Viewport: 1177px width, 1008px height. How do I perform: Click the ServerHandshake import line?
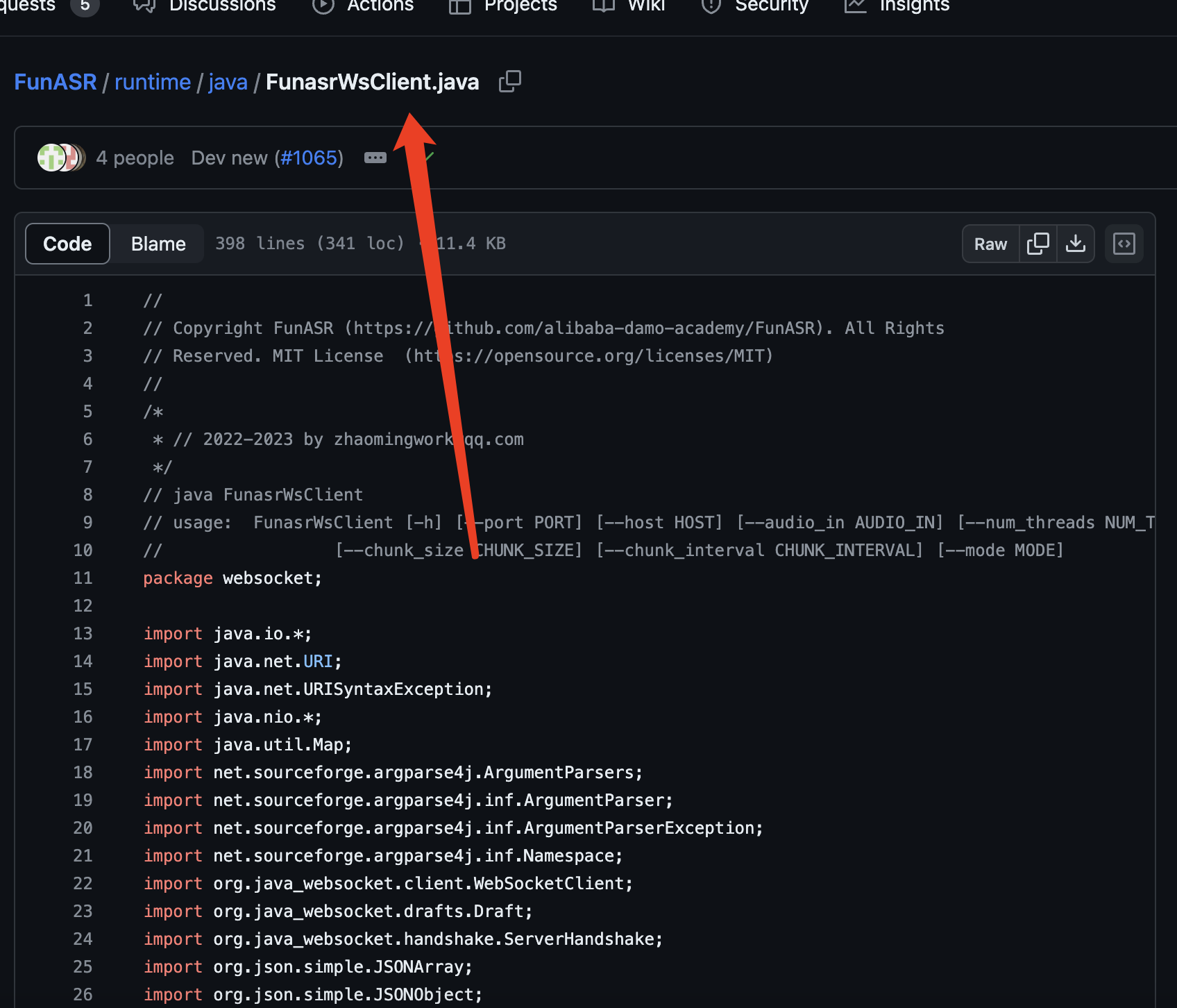(x=403, y=939)
